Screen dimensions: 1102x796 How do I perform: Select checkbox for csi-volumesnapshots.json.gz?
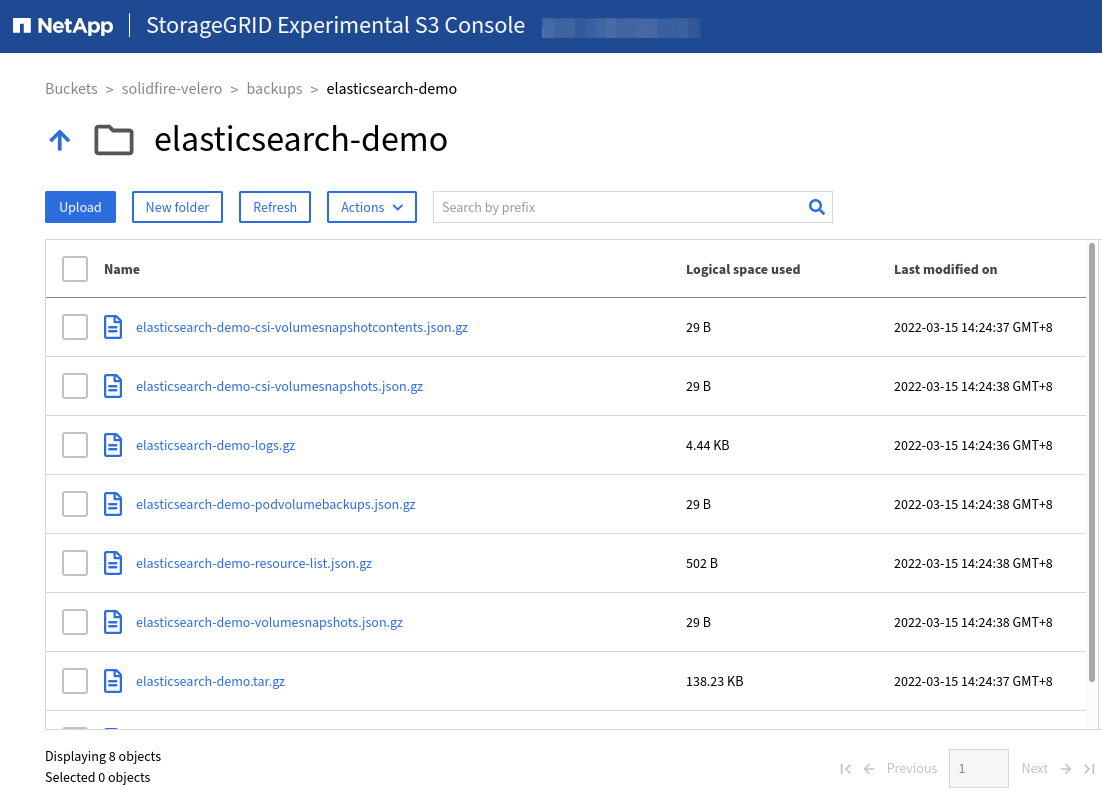74,386
